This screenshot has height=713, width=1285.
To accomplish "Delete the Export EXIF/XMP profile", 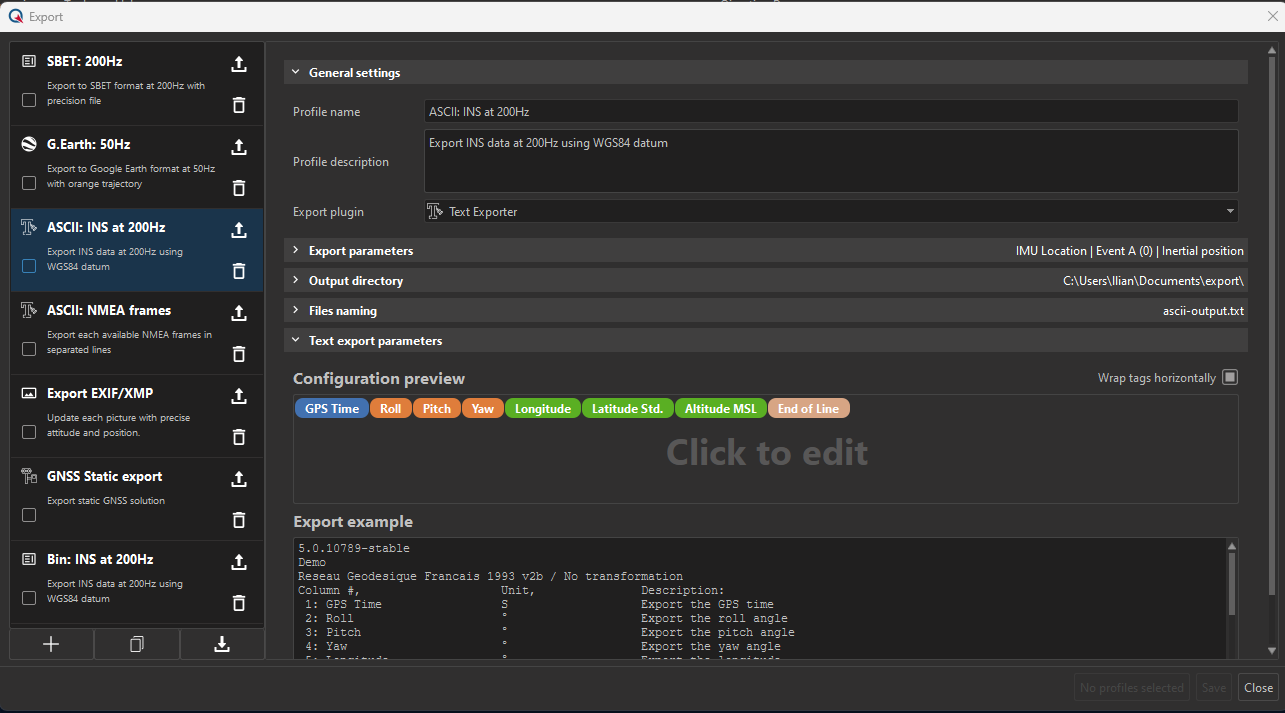I will tap(239, 436).
